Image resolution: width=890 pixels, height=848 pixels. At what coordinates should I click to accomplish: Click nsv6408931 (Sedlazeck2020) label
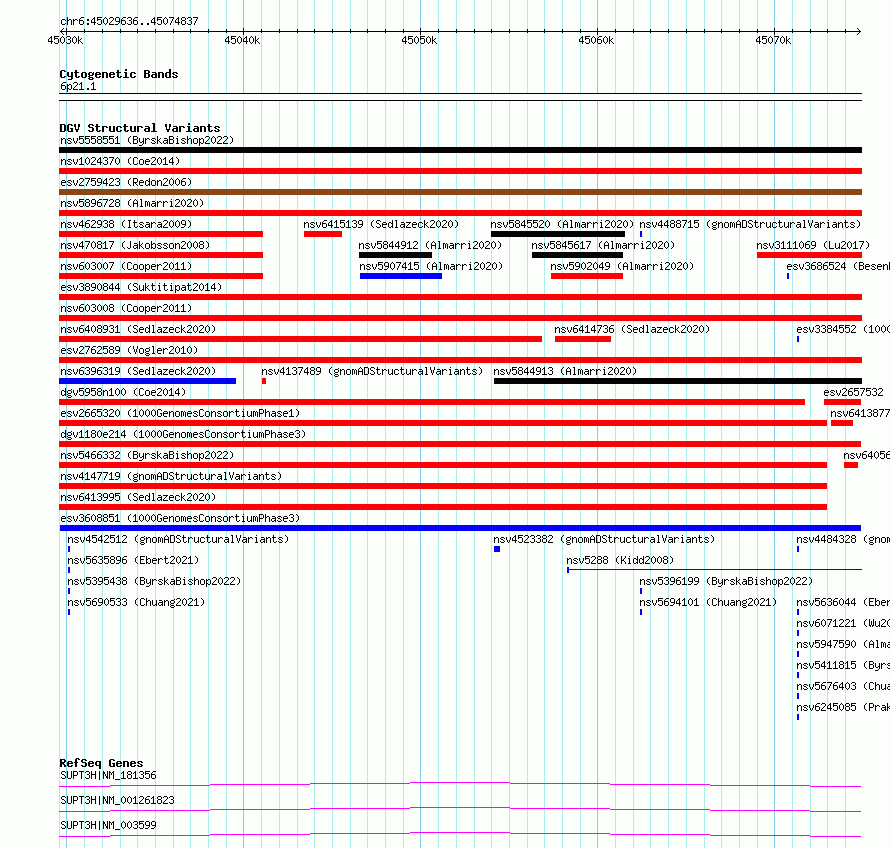138,329
